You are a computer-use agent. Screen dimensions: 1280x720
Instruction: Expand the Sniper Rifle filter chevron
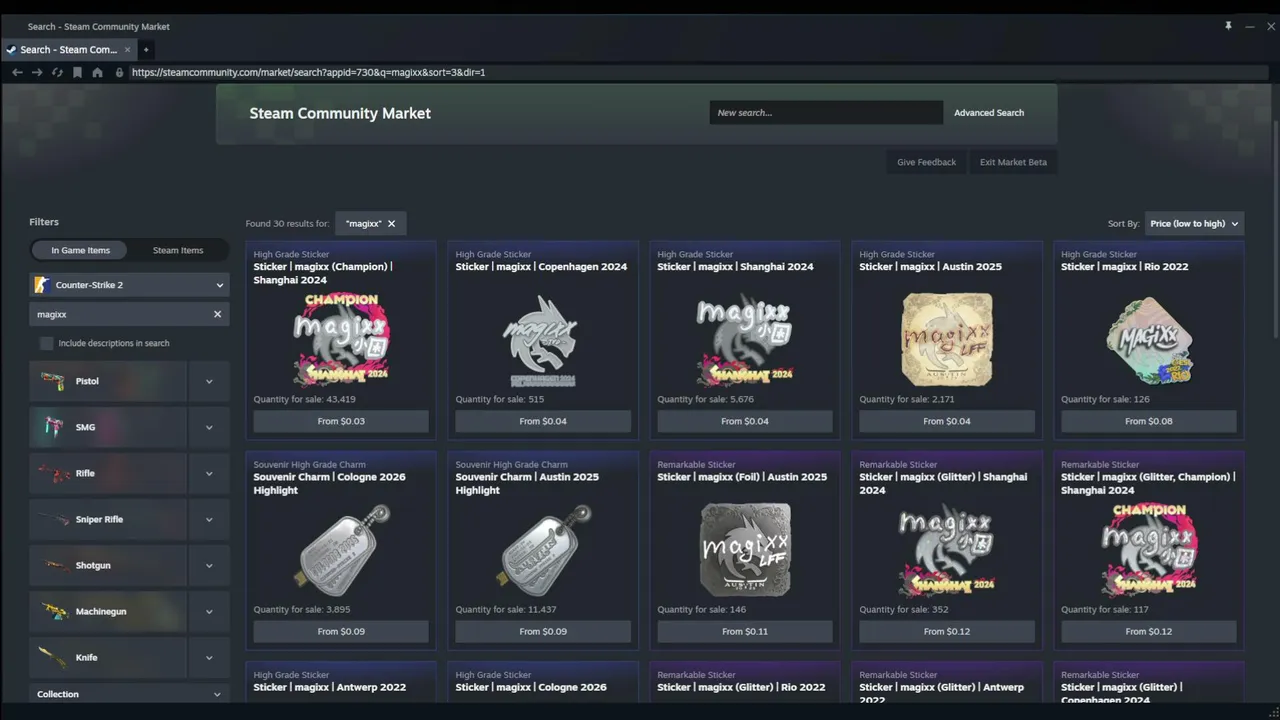(x=209, y=519)
